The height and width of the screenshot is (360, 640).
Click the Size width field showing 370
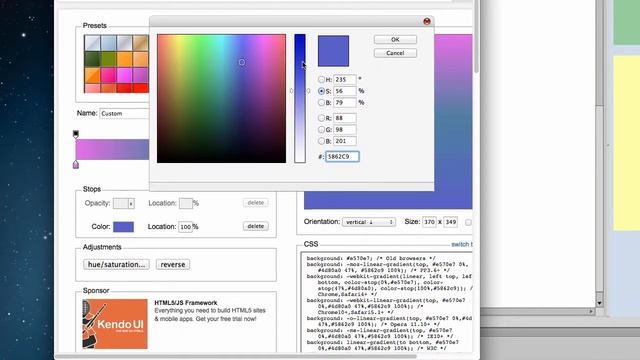click(x=429, y=222)
